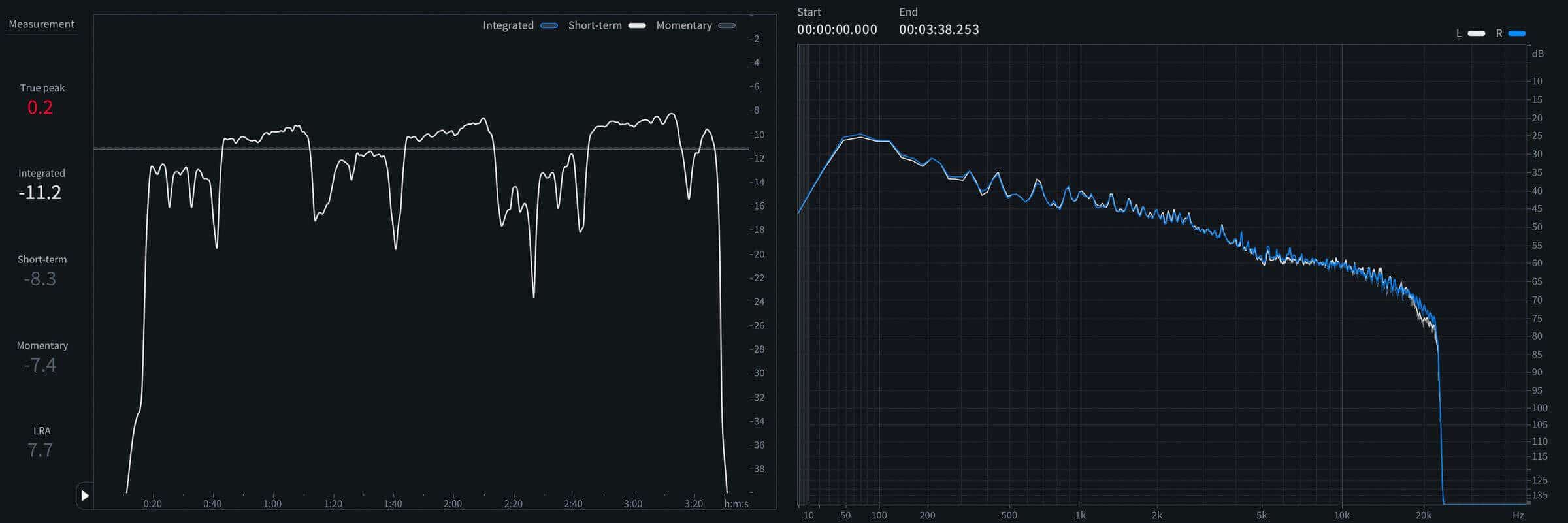Toggle the R channel legend indicator
1568x523 pixels.
coord(1517,33)
